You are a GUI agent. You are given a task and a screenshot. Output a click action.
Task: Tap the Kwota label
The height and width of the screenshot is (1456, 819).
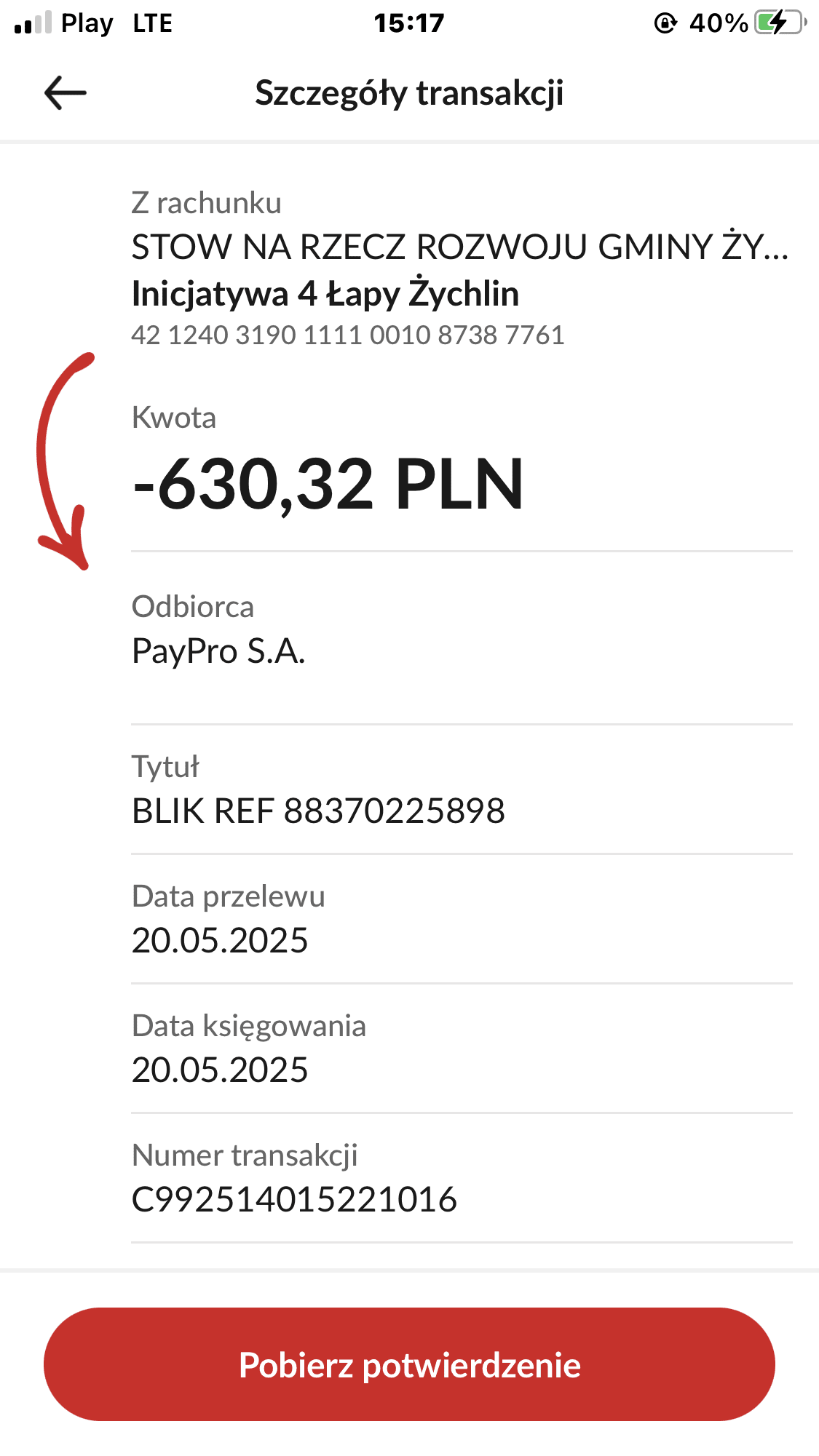click(174, 418)
